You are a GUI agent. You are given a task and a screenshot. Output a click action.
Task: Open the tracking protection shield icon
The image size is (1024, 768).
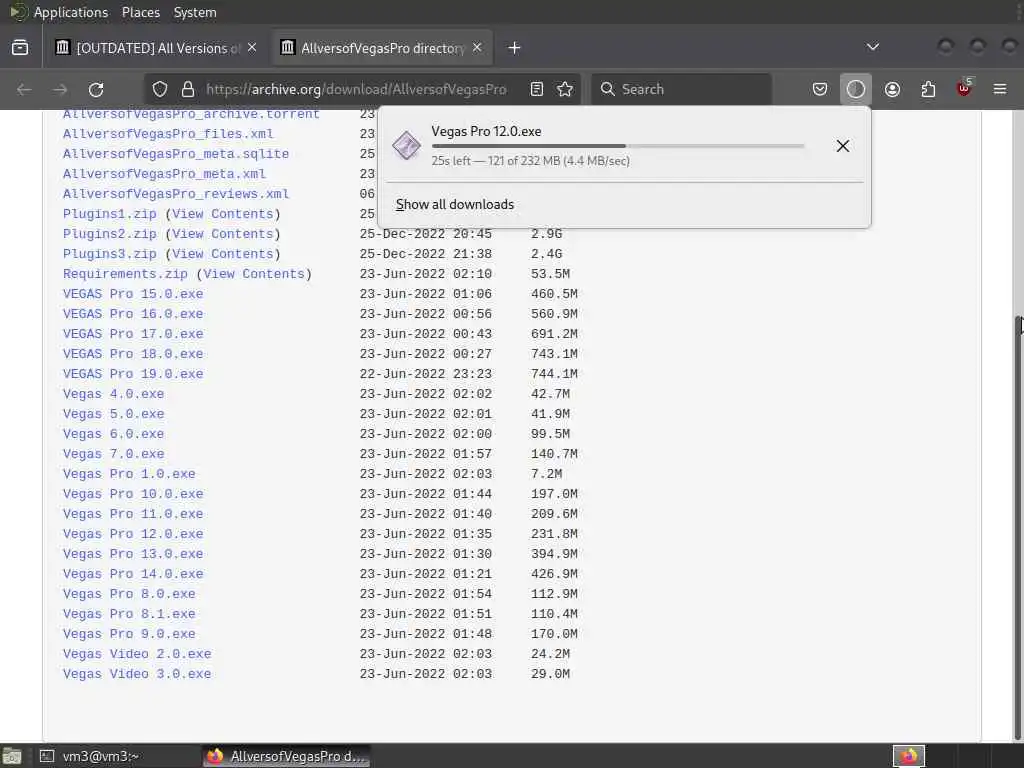click(x=160, y=89)
